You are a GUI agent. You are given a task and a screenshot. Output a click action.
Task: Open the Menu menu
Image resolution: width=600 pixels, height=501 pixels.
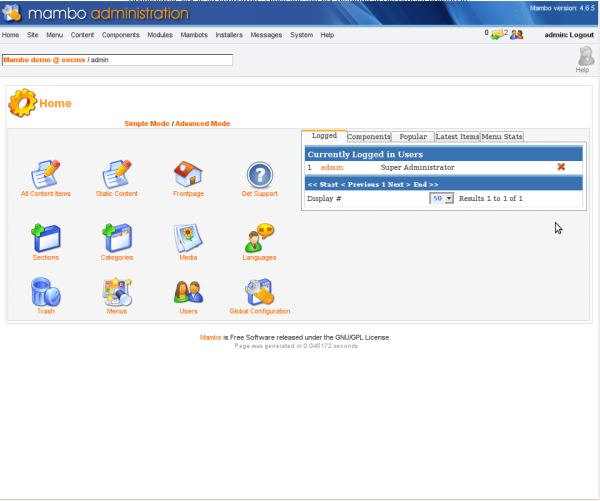tap(54, 35)
